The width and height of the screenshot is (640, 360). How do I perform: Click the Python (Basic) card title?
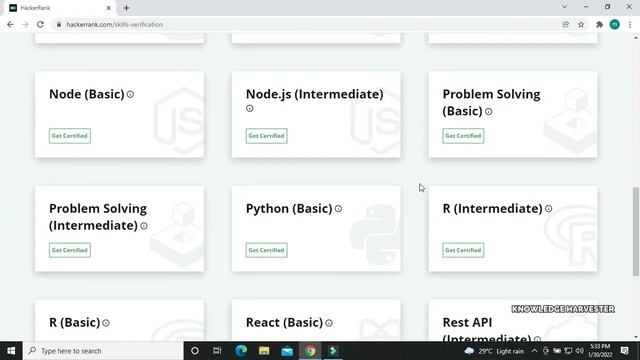coord(289,209)
